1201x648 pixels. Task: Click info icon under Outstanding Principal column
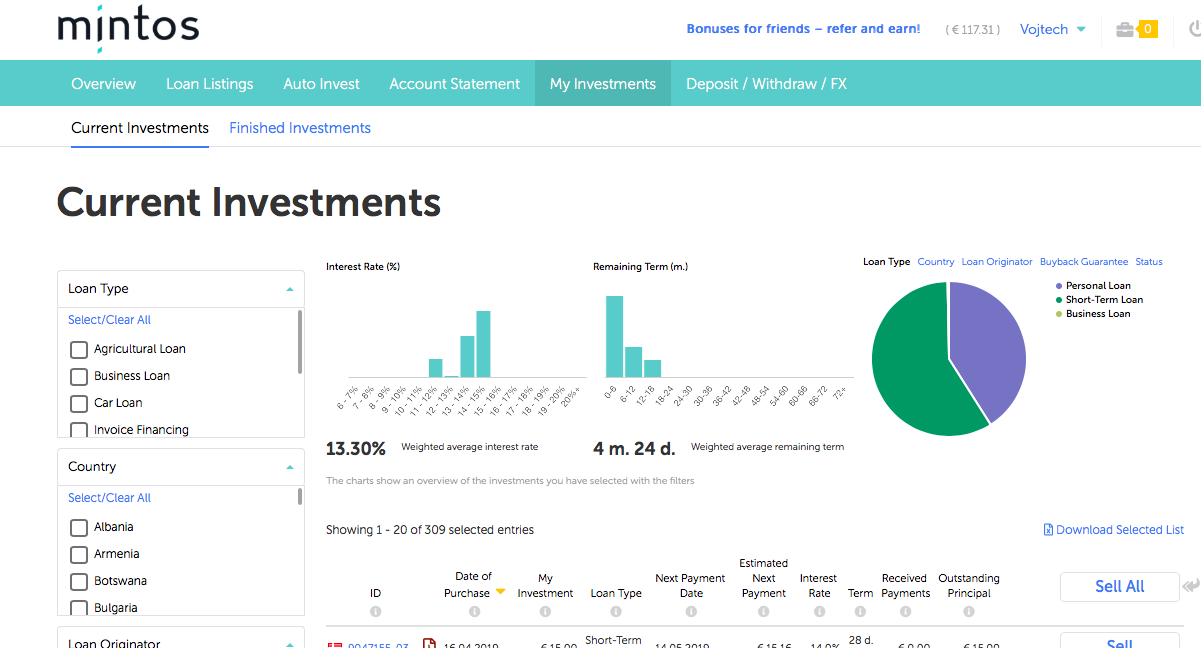click(x=968, y=612)
